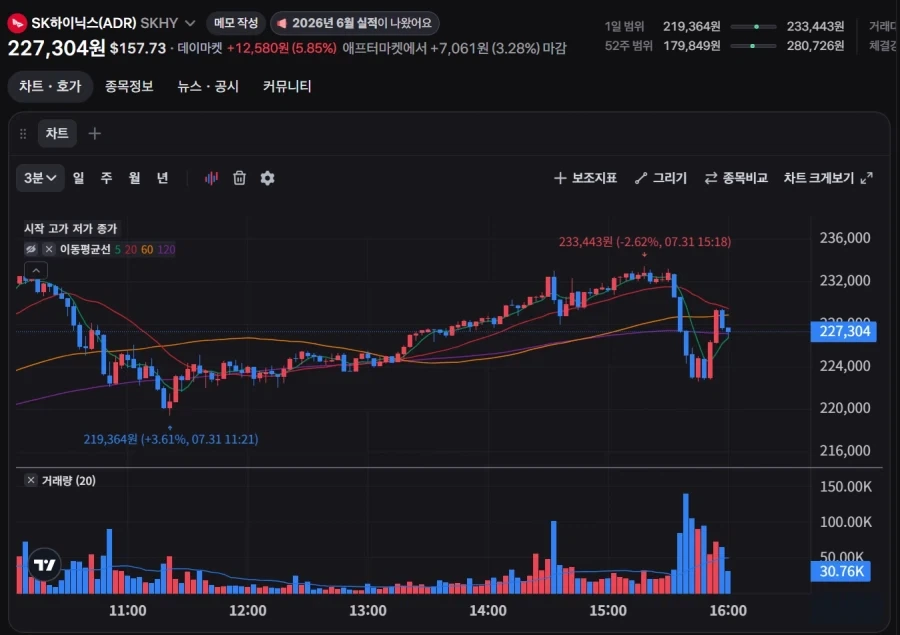900x635 pixels.
Task: Click the 시작 고가 저가 종가 legend
Action: point(70,229)
